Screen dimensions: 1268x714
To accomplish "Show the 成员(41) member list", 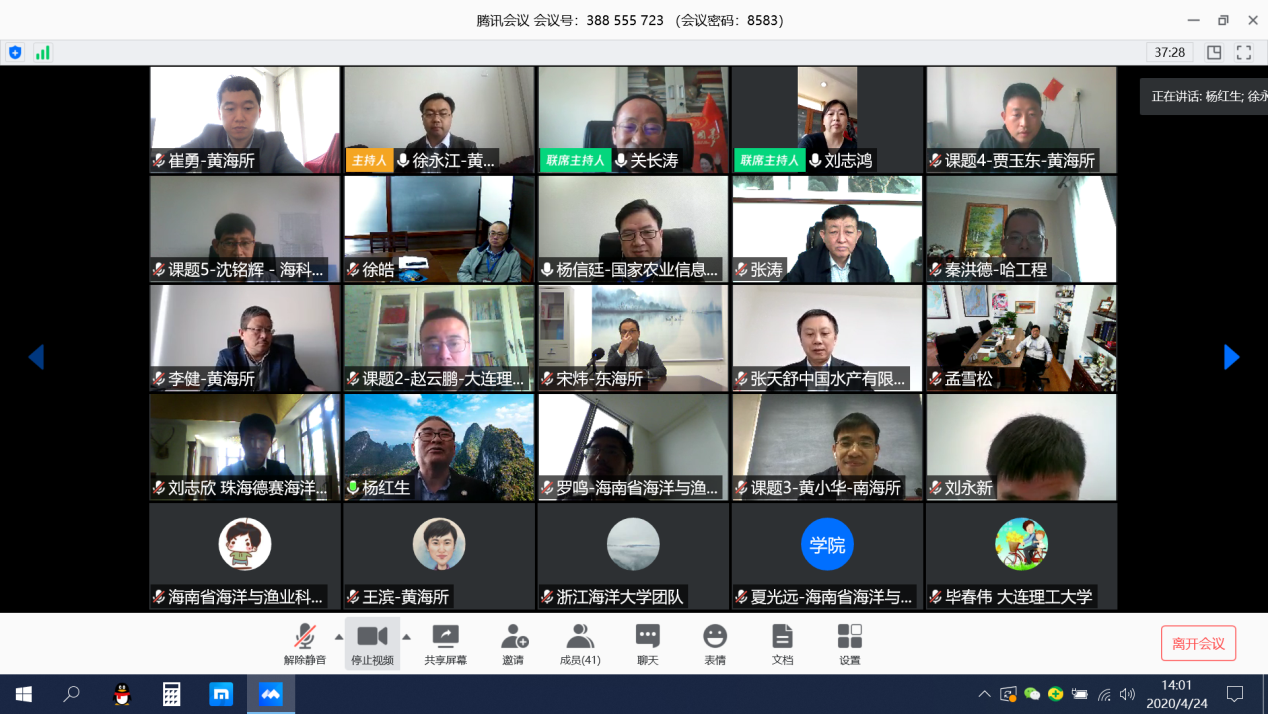I will pyautogui.click(x=580, y=644).
